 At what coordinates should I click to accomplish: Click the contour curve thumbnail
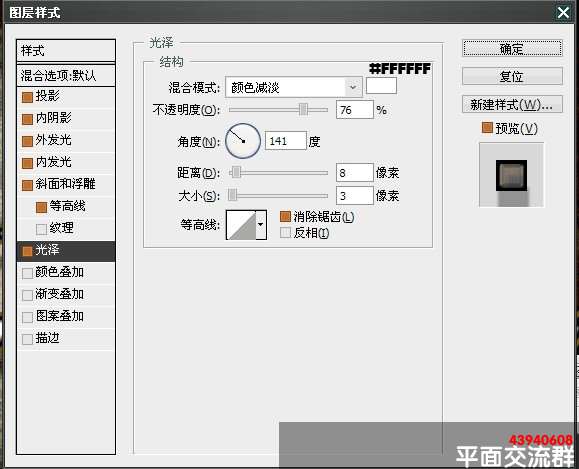pos(241,225)
